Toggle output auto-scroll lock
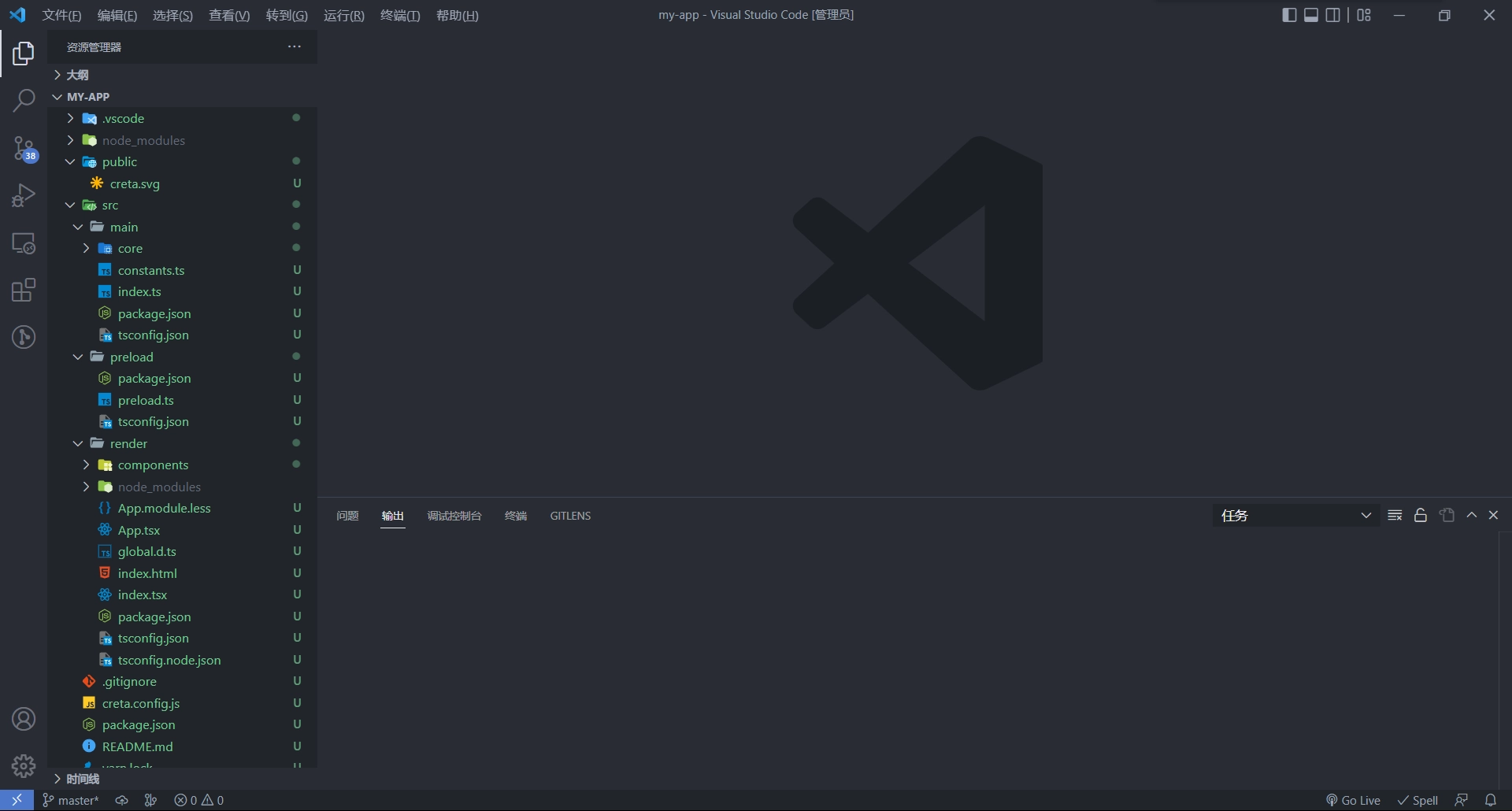This screenshot has width=1512, height=811. (1421, 515)
